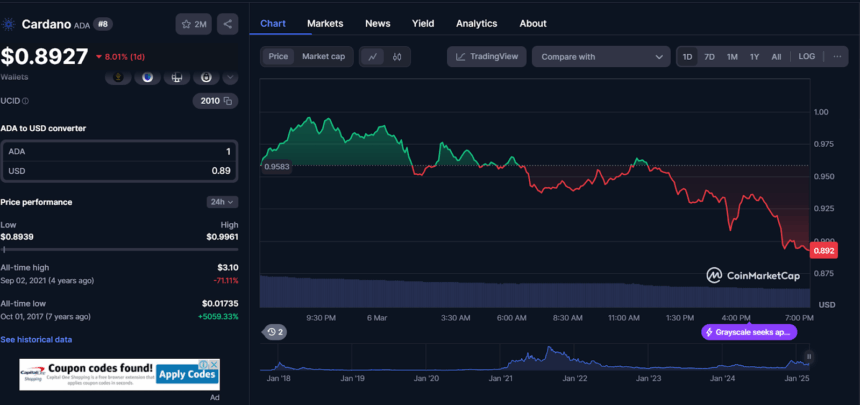Switch to the Analytics tab
Viewport: 860px width, 405px height.
tap(477, 24)
